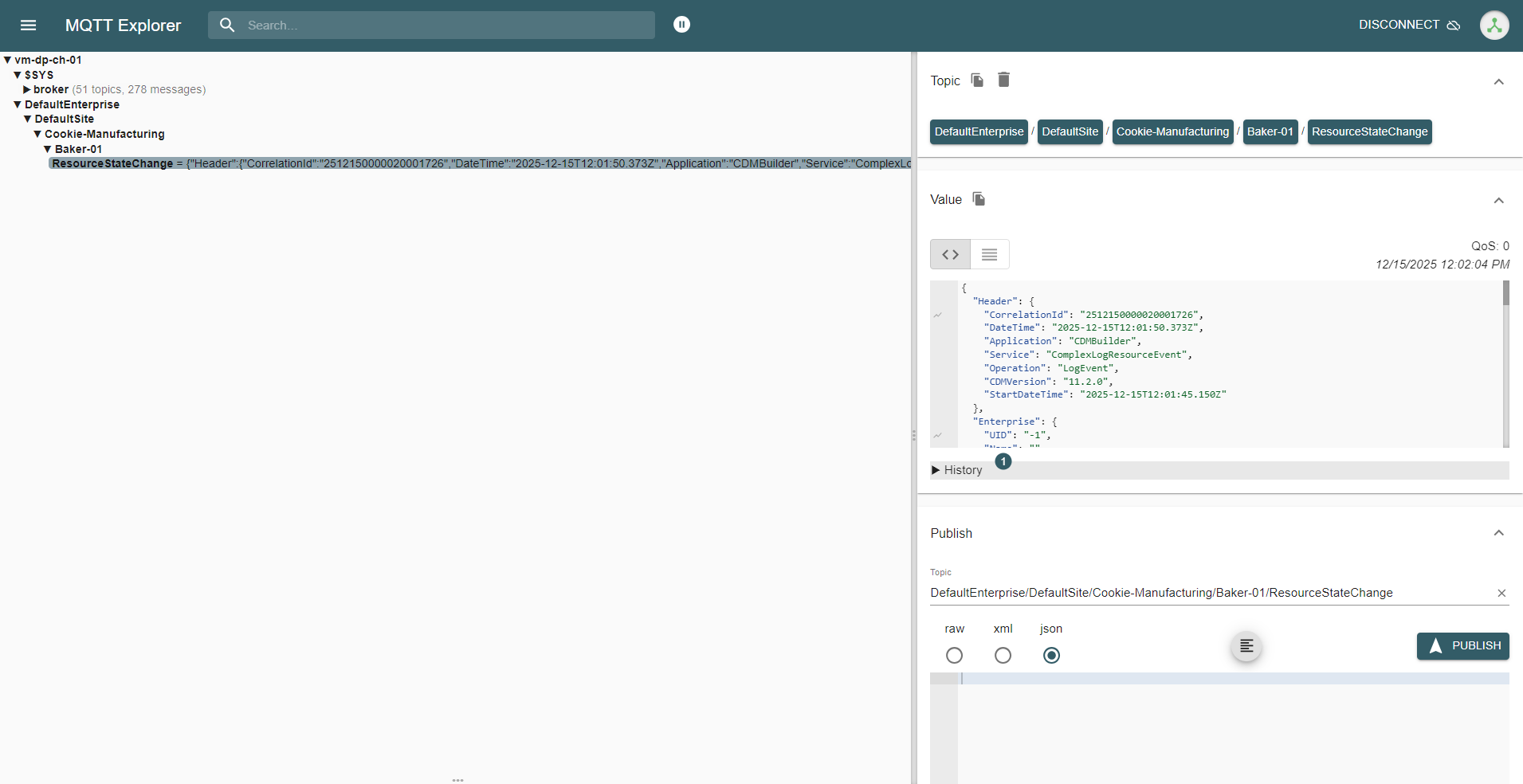Click the "StartDateTime" line in value

pos(1105,394)
